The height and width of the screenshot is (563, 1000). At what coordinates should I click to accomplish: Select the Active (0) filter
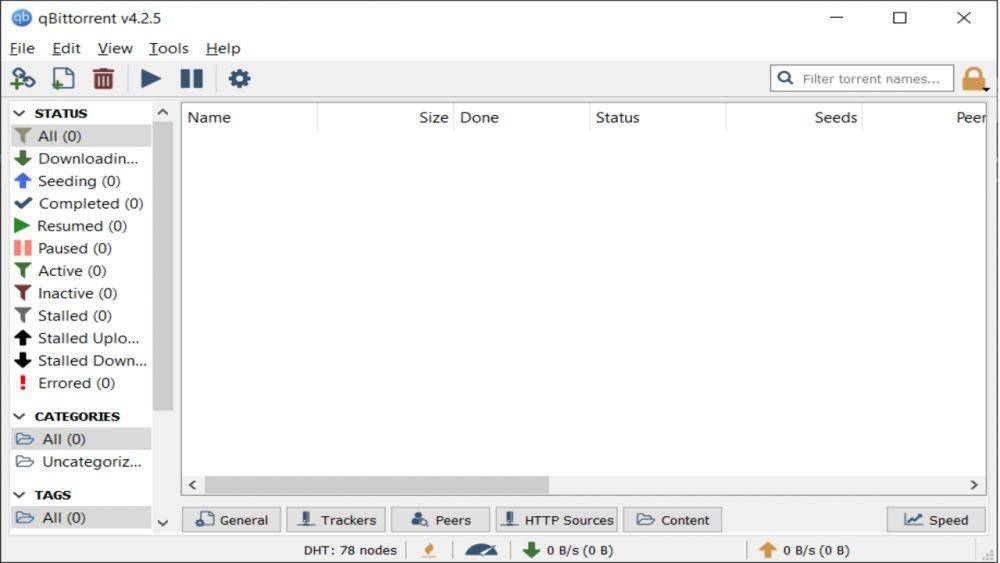click(81, 271)
